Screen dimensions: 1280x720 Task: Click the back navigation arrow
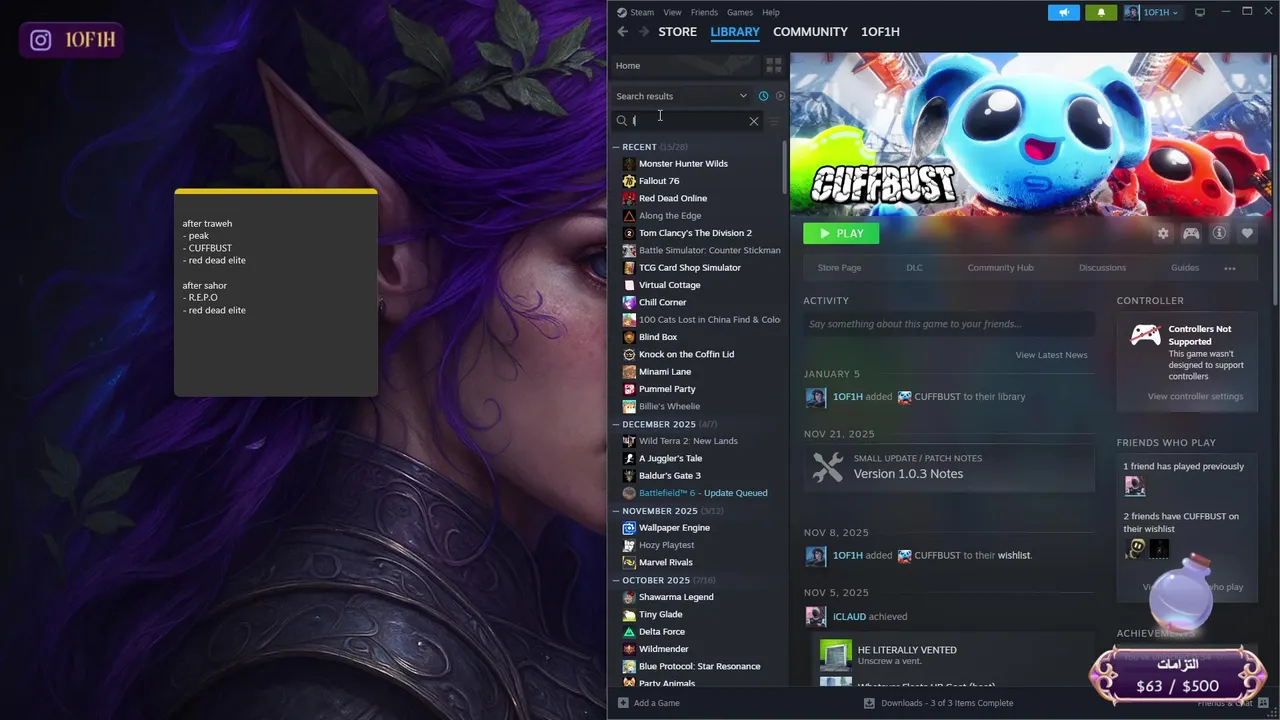tap(622, 32)
